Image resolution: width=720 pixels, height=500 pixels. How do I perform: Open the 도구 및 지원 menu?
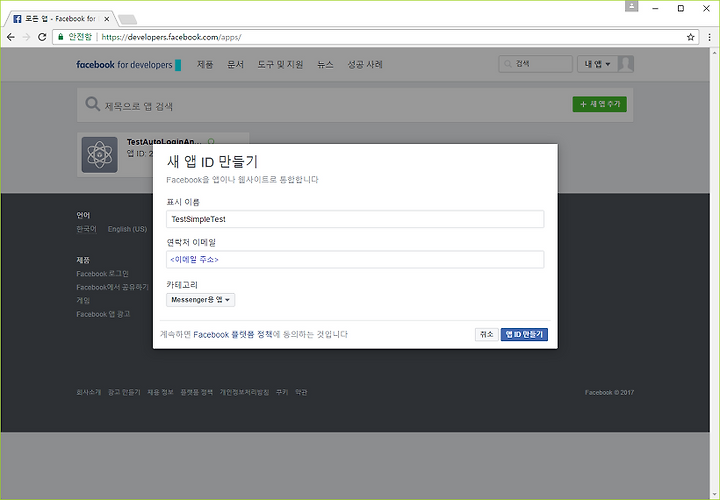[x=280, y=64]
